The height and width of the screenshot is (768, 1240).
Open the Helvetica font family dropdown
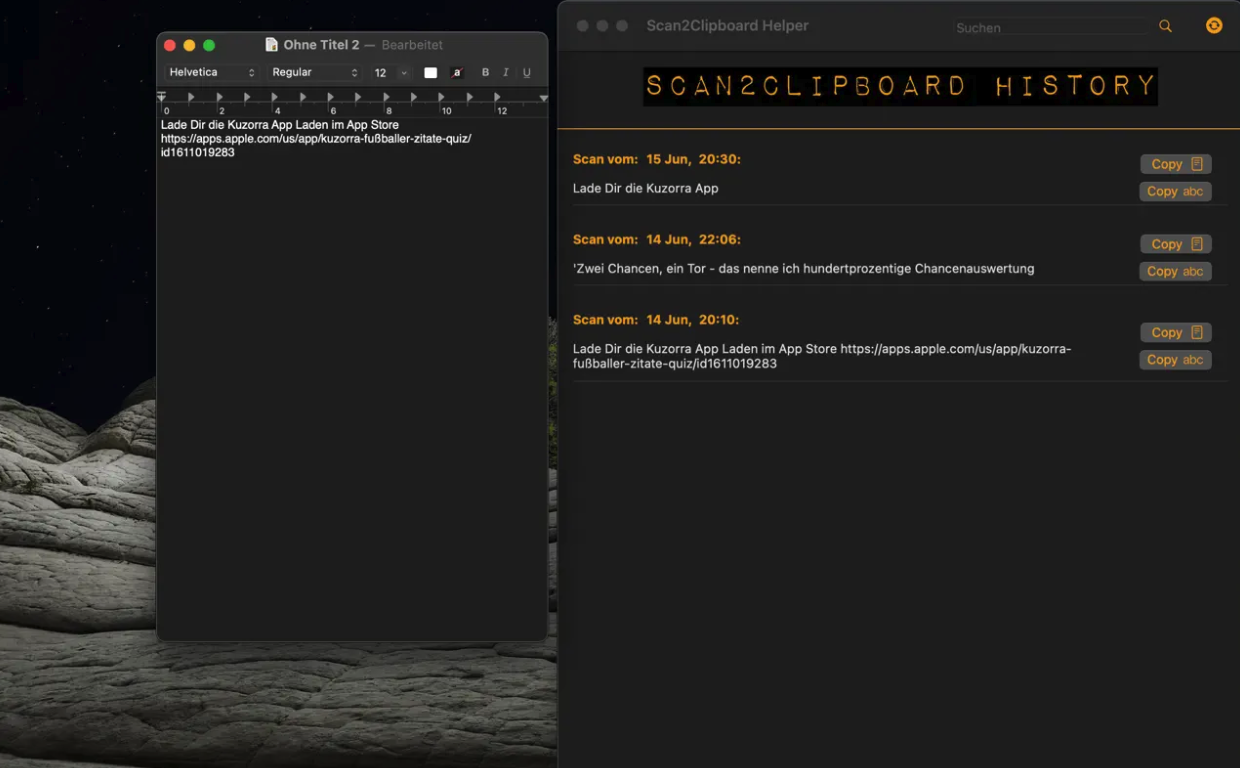click(x=211, y=73)
